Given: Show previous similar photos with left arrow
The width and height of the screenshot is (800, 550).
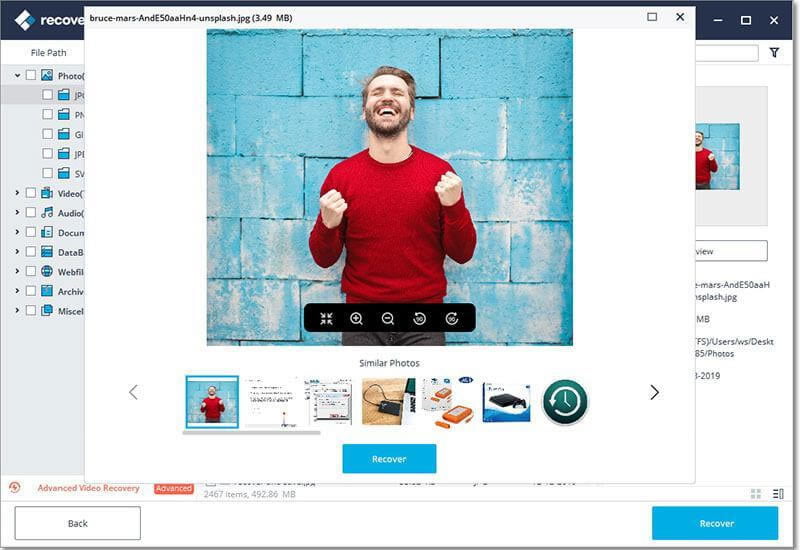Looking at the screenshot, I should tap(133, 392).
